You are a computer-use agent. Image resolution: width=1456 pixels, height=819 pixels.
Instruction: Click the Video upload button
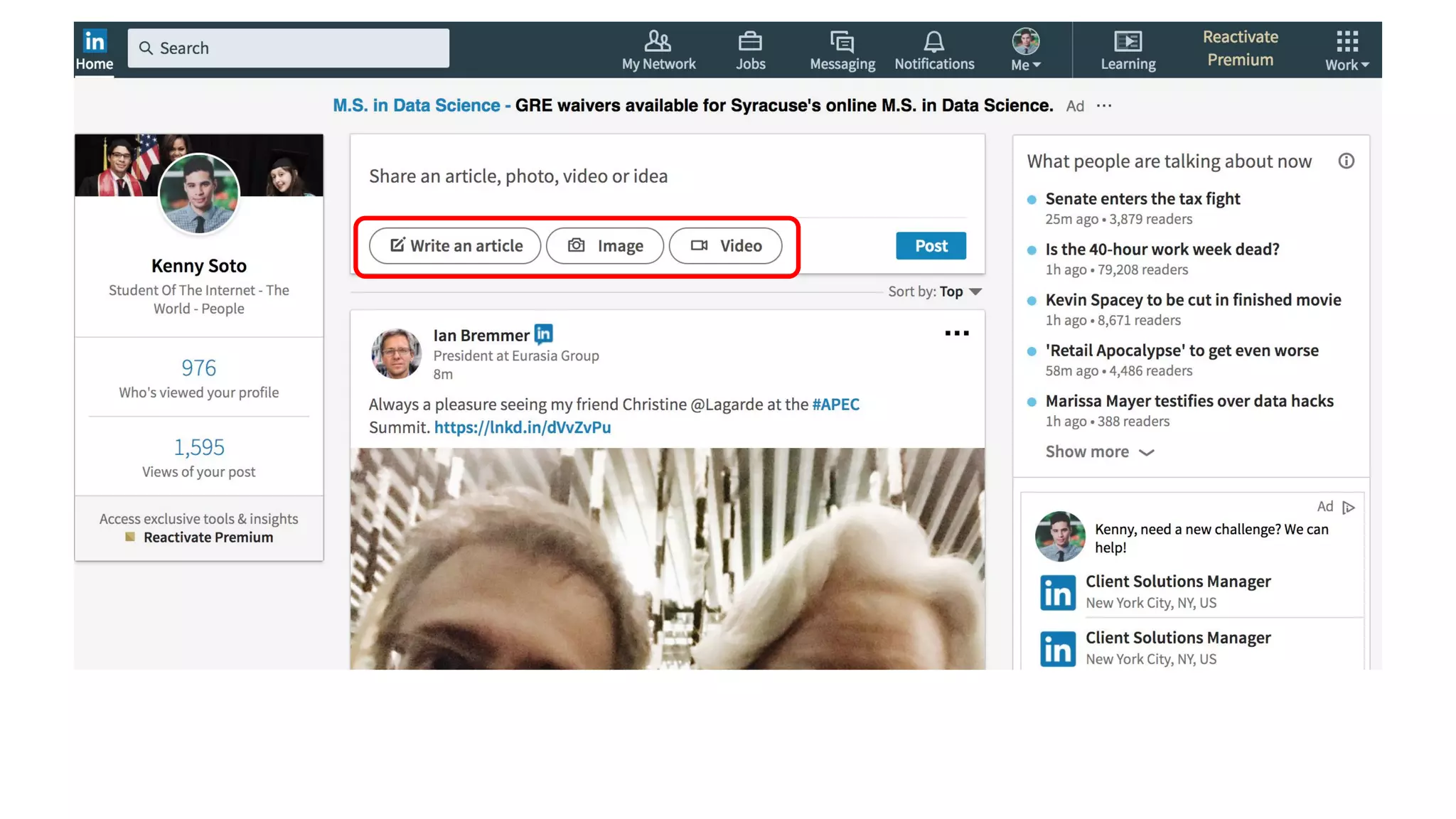[x=725, y=246]
